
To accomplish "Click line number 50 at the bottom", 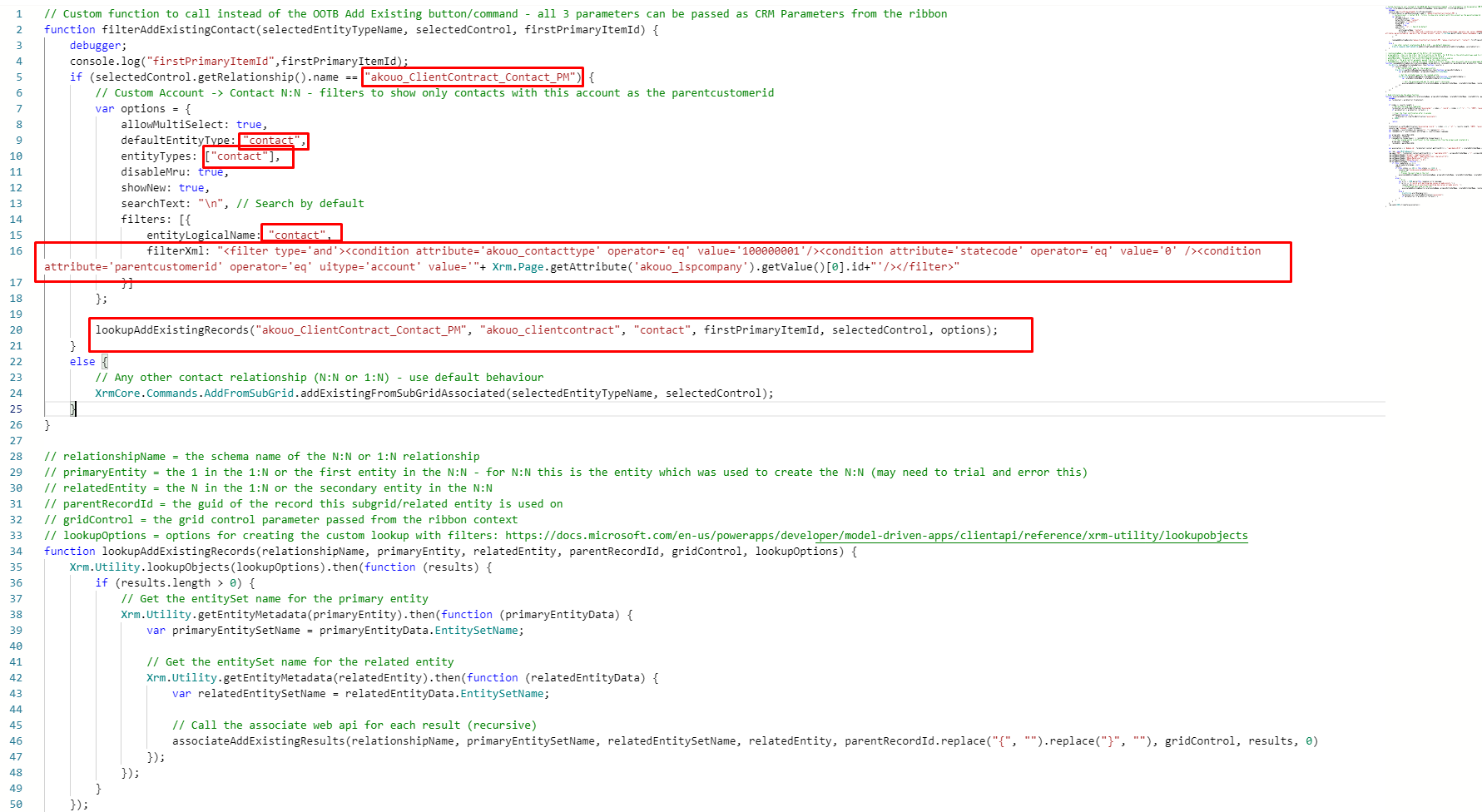I will coord(16,804).
